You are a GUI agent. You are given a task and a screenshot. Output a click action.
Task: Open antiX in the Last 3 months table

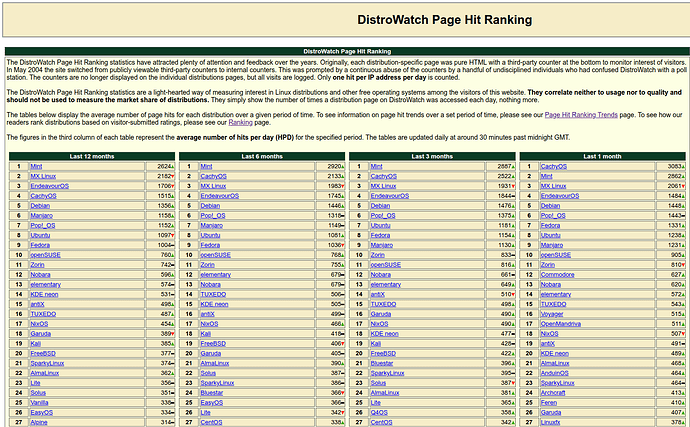[x=378, y=294]
